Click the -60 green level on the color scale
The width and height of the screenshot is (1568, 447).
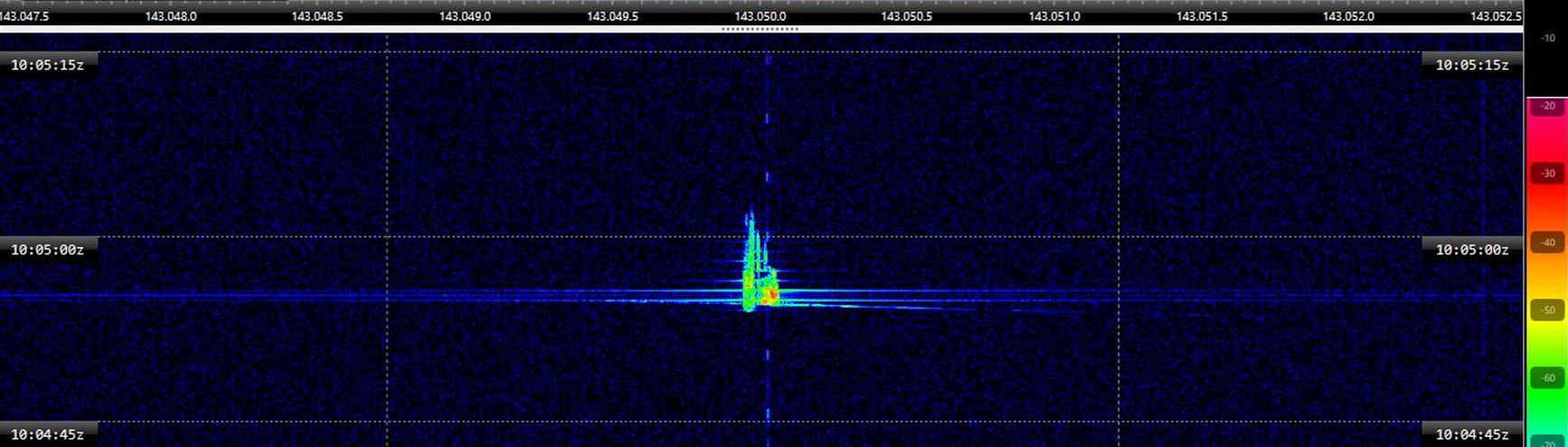[x=1547, y=378]
